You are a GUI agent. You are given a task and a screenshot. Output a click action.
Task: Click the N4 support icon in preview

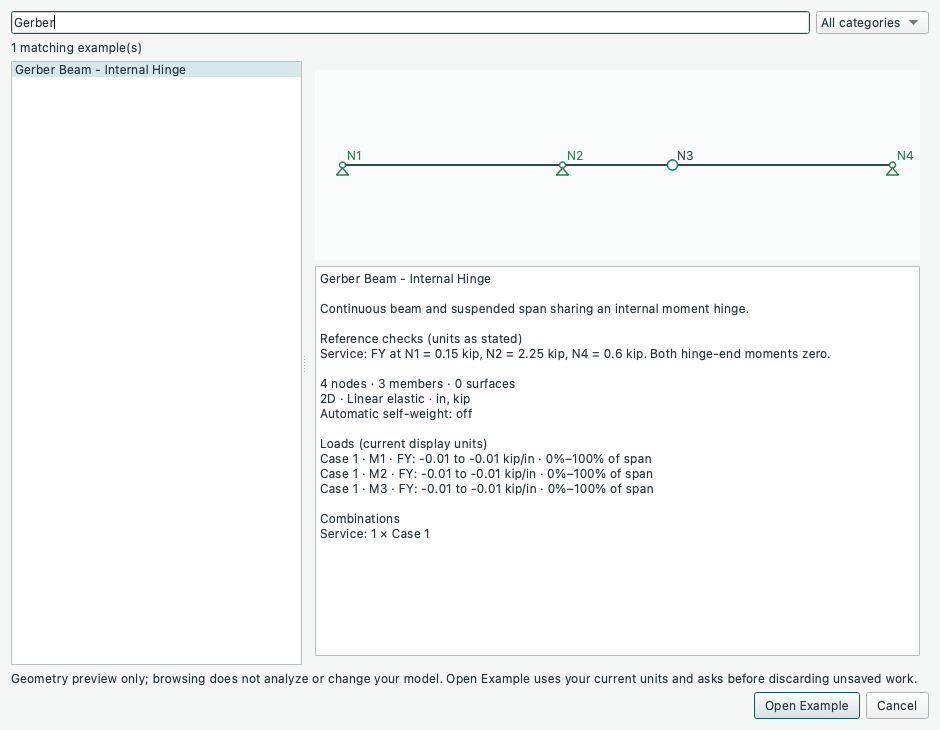892,170
